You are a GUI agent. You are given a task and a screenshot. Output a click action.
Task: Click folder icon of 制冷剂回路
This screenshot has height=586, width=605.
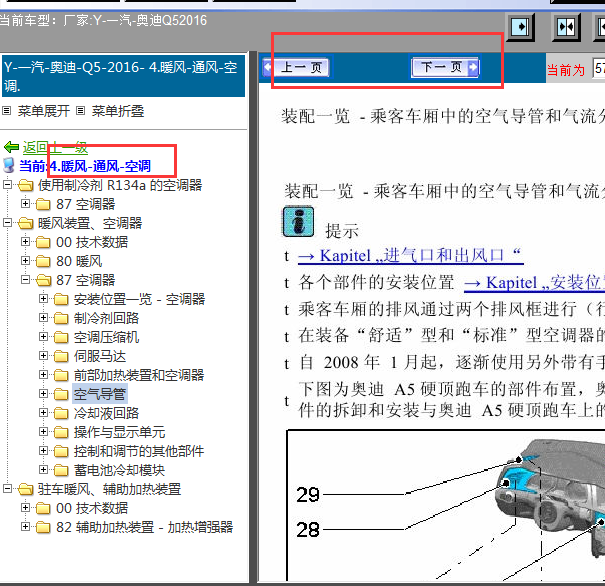(61, 318)
